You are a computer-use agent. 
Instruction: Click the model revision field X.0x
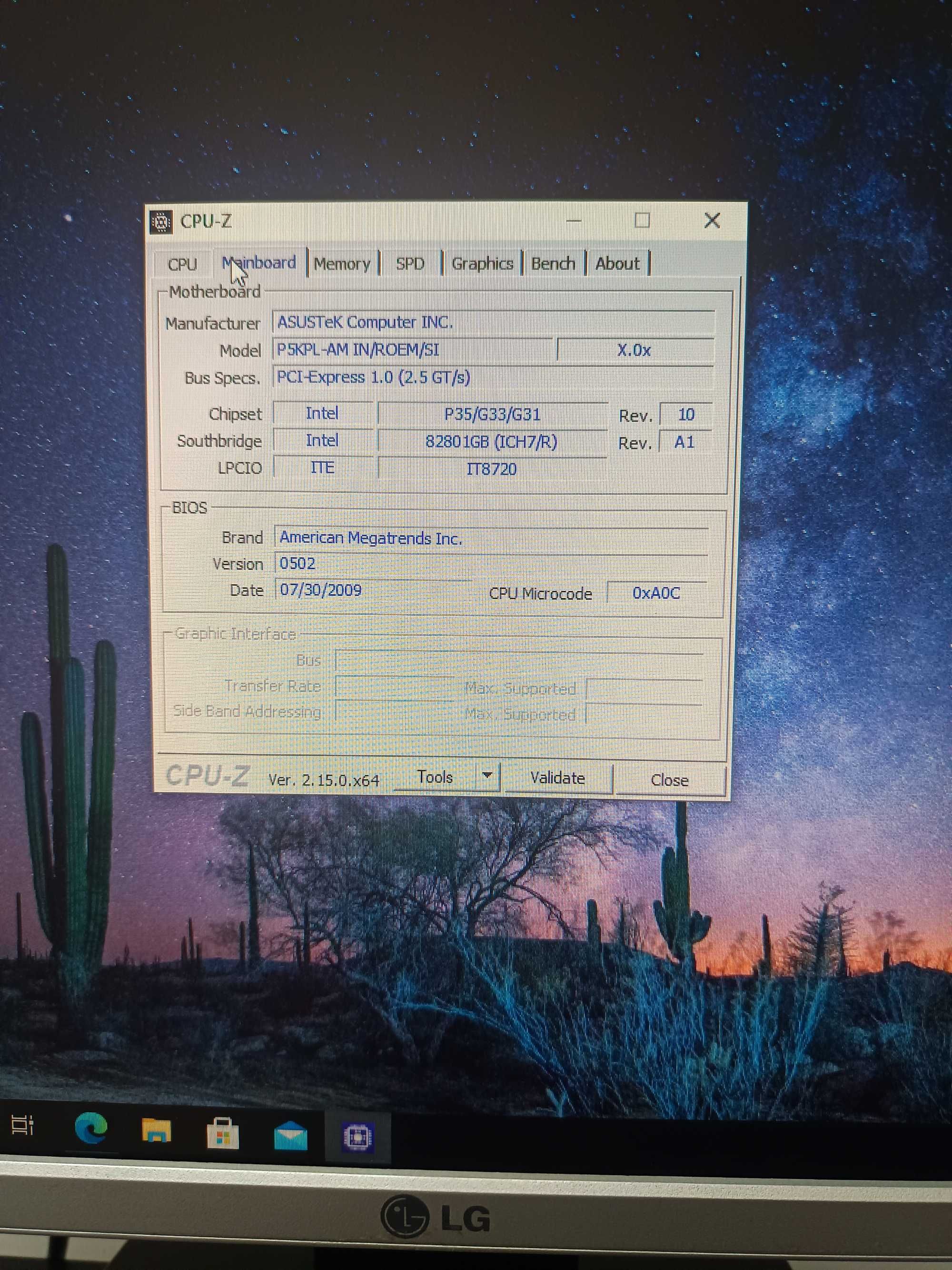tap(635, 350)
